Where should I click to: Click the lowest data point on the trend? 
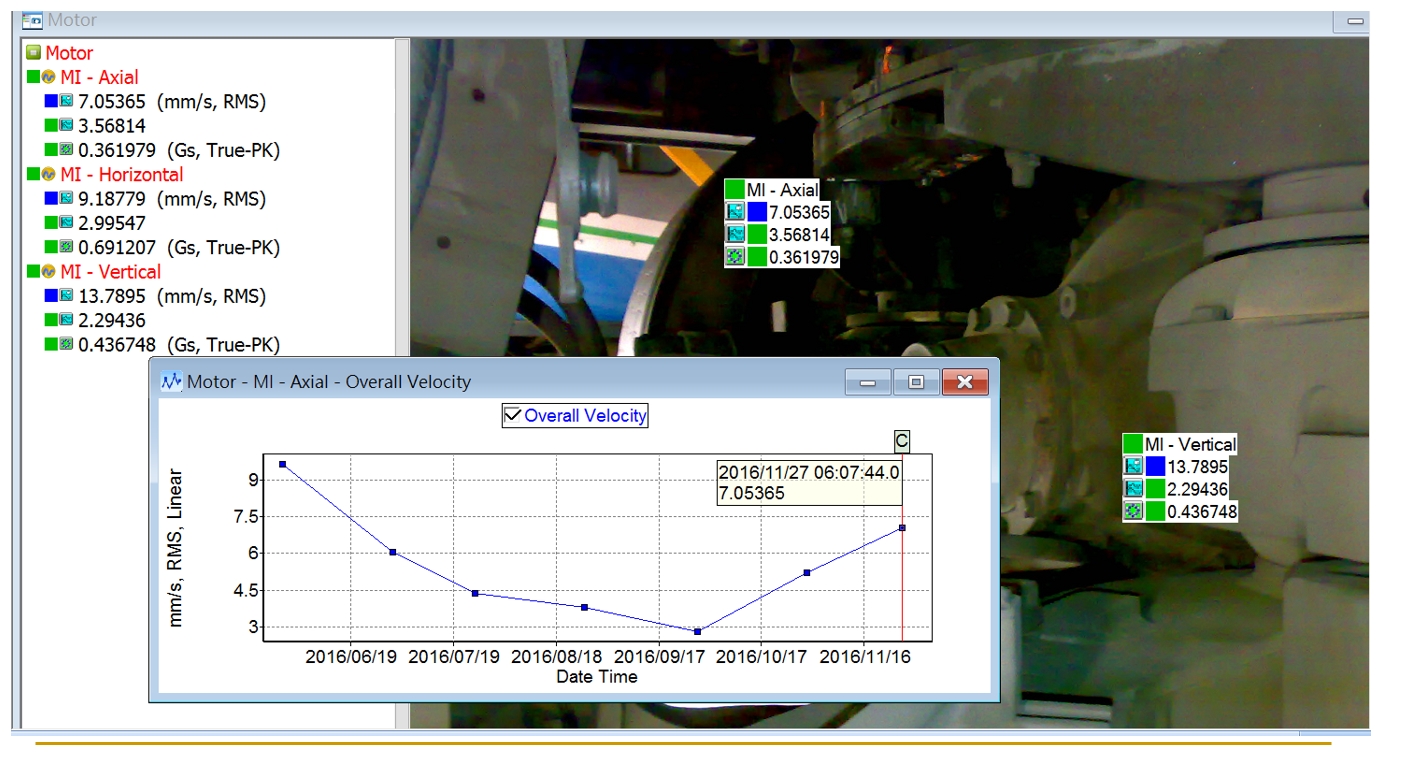tap(697, 631)
